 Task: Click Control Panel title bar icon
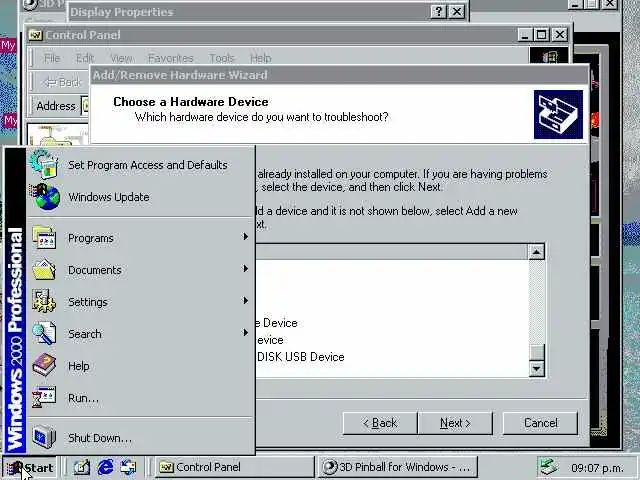point(36,35)
